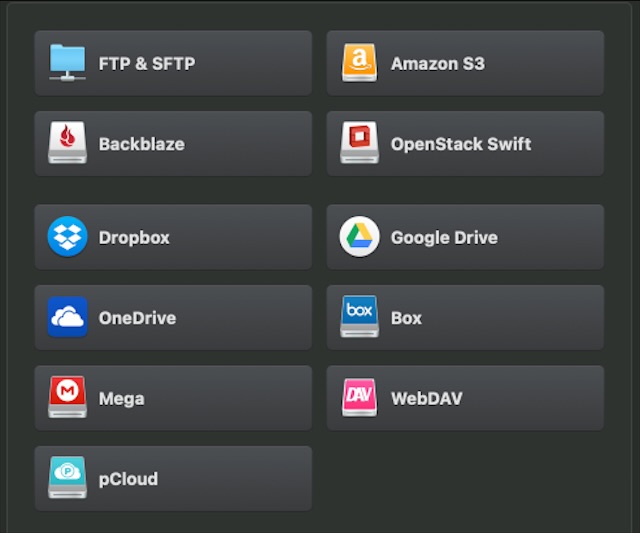
Task: Select the pCloud text label
Action: click(x=128, y=479)
